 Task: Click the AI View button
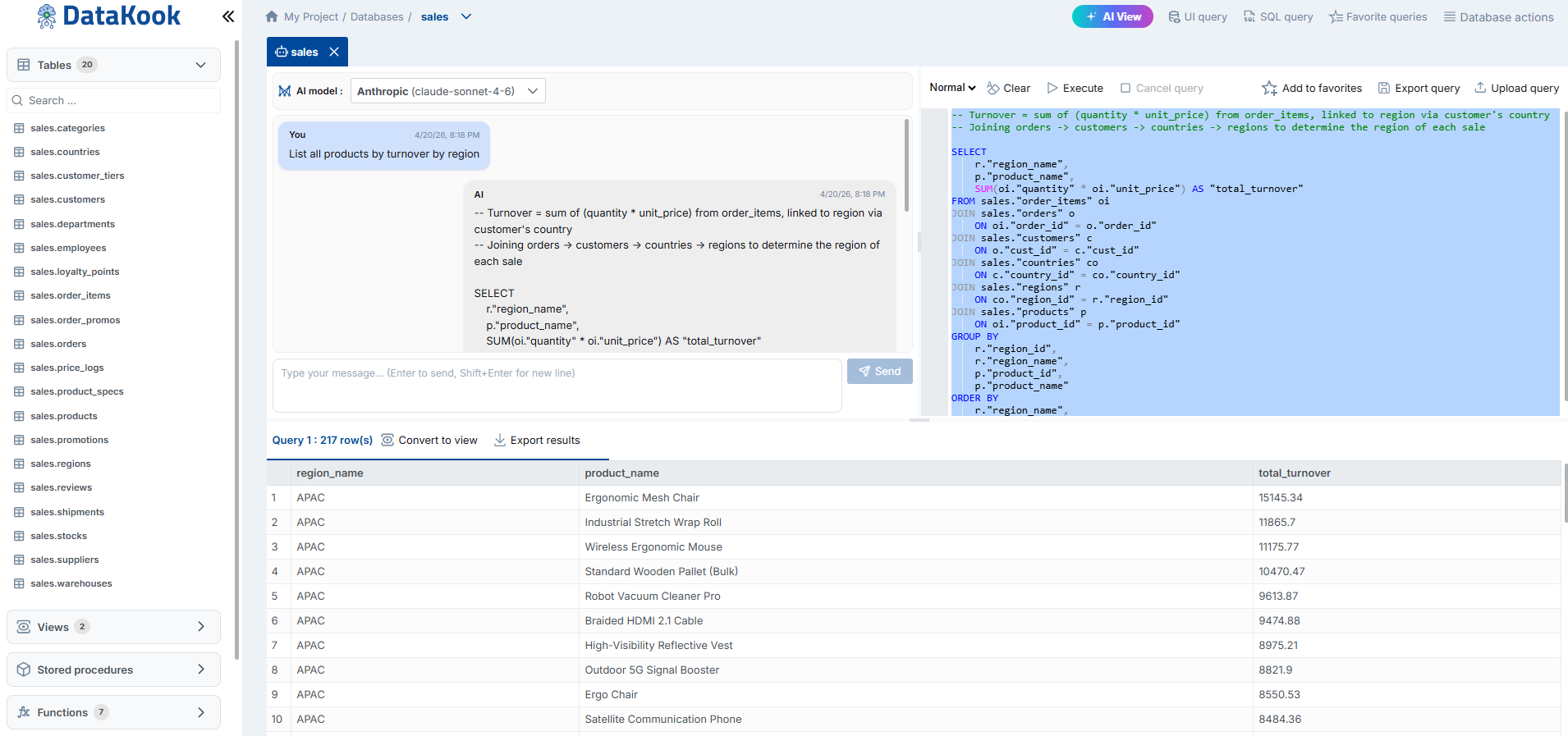click(1112, 16)
